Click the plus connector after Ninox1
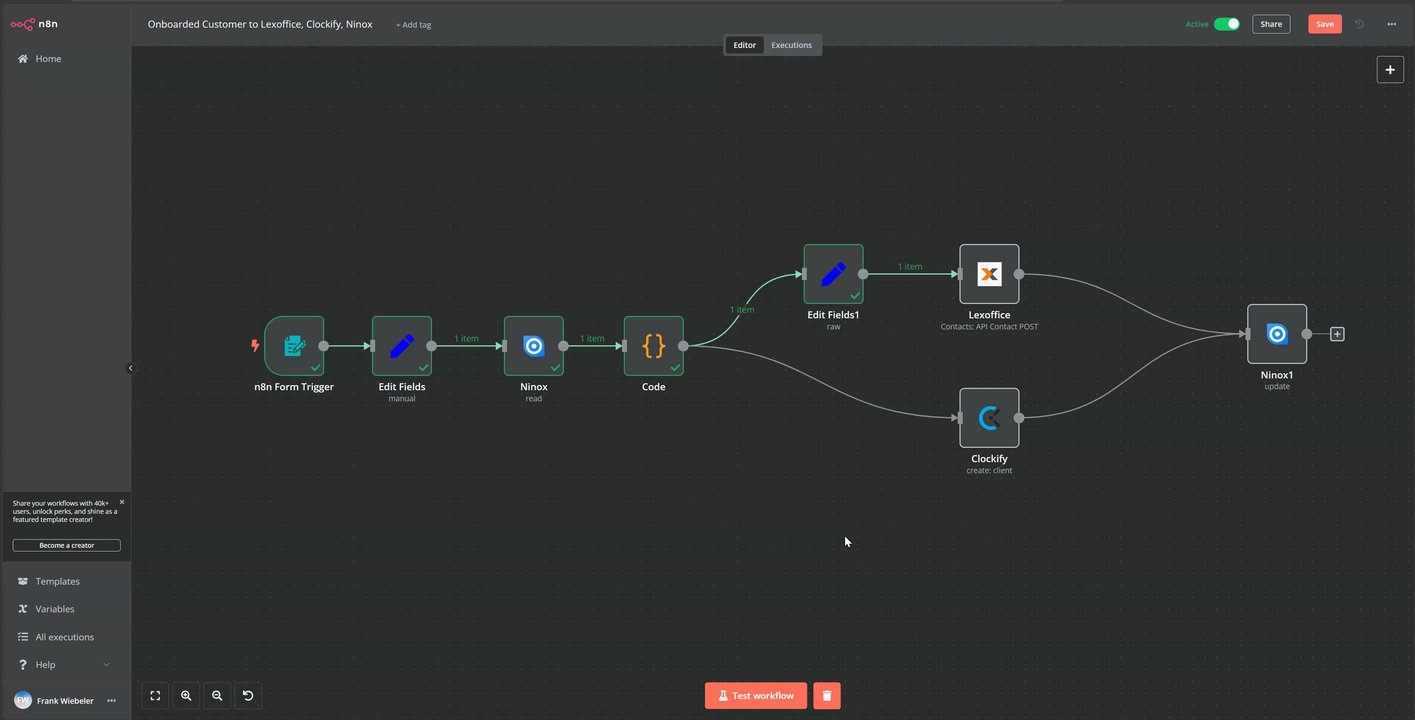 pyautogui.click(x=1337, y=334)
